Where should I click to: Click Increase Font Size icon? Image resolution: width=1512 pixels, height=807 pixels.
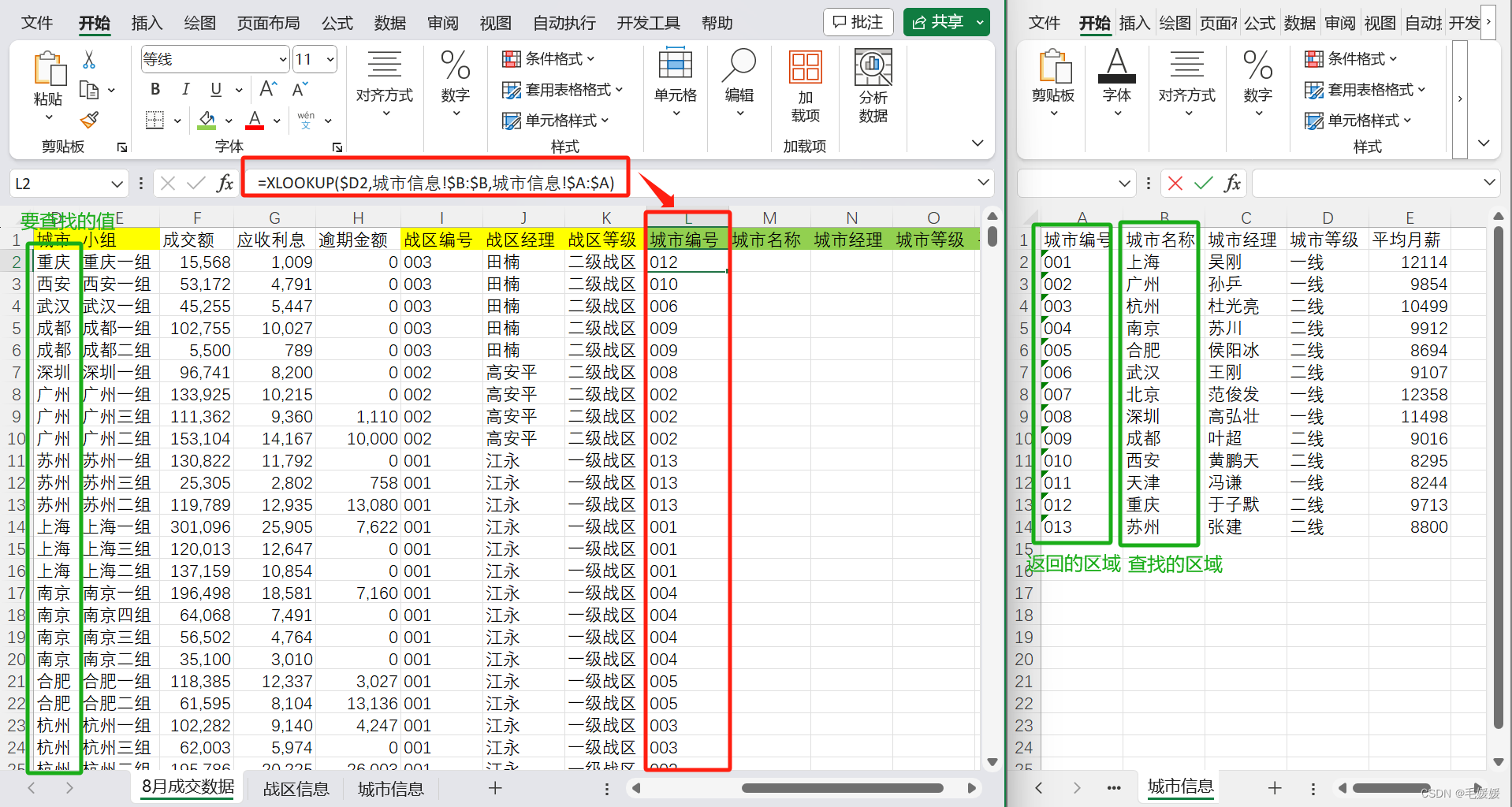pos(268,89)
